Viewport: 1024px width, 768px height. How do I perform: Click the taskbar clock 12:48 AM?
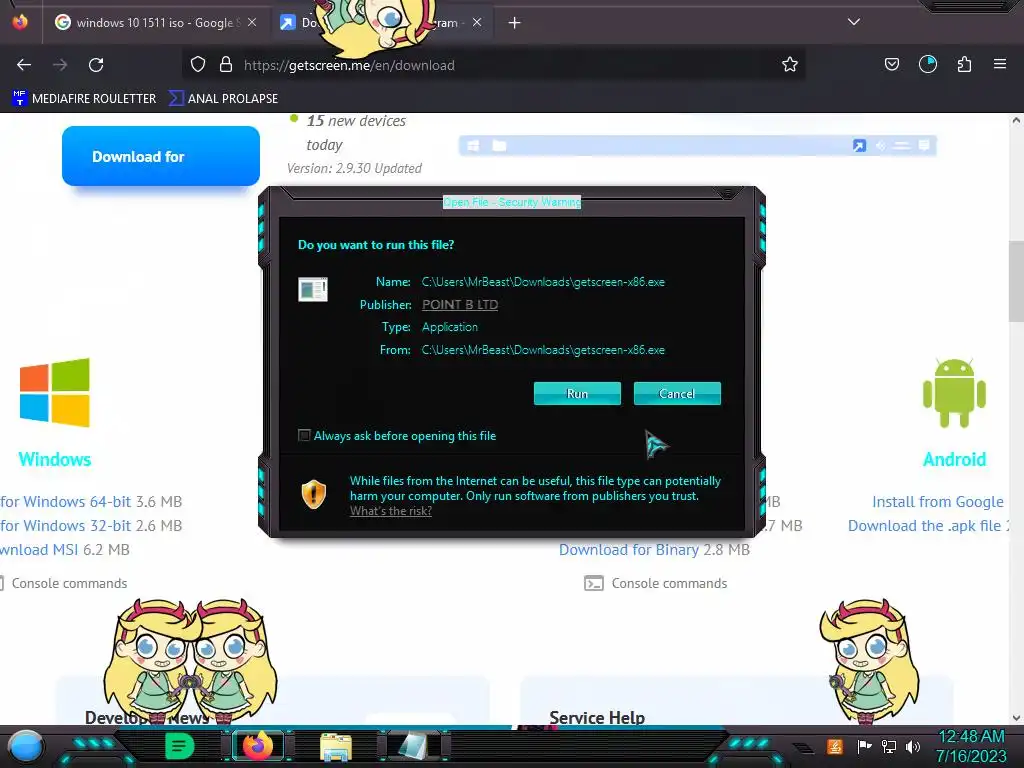point(971,736)
